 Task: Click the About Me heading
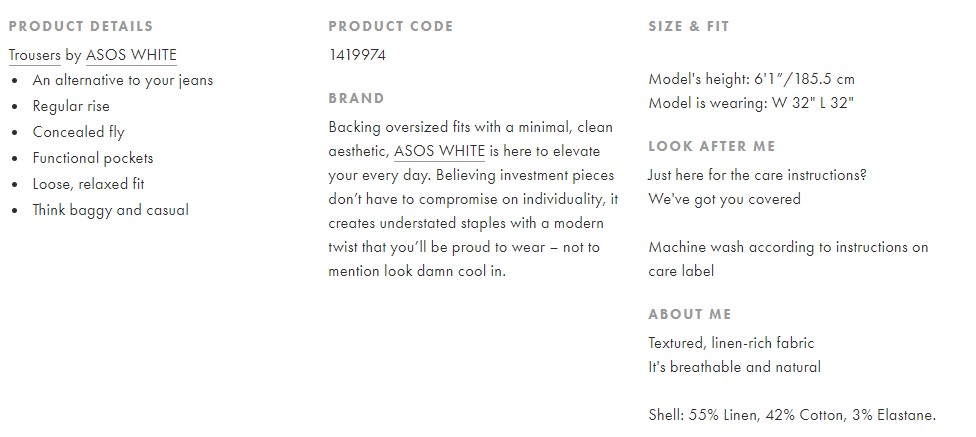[x=690, y=314]
